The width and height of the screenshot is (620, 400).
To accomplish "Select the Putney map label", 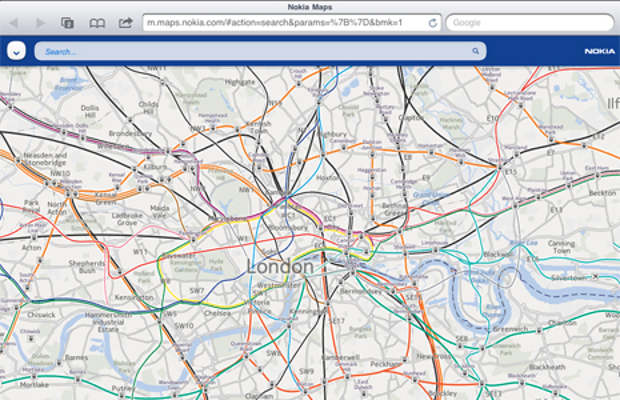I will point(122,389).
